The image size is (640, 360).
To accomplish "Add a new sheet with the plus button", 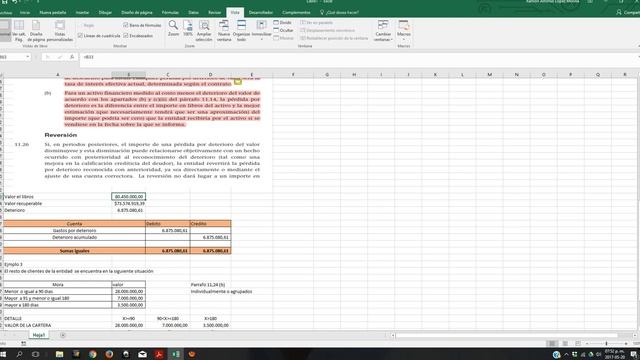I will 63,335.
